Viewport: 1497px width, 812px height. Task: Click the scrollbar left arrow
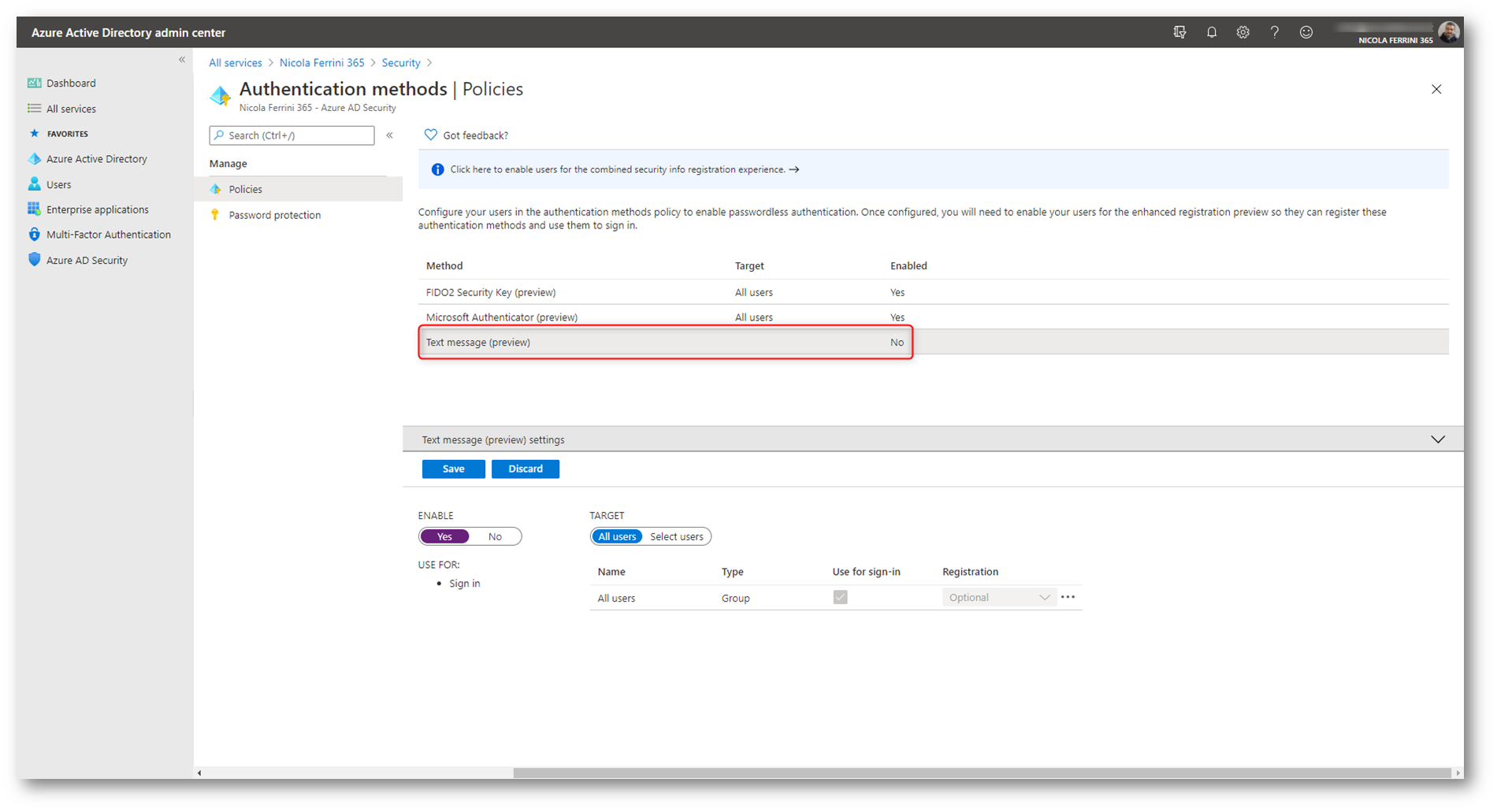pyautogui.click(x=199, y=773)
